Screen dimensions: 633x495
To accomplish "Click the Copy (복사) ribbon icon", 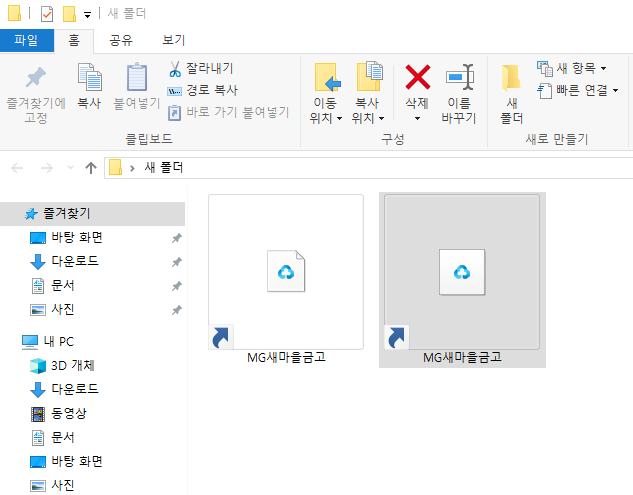I will (x=89, y=77).
